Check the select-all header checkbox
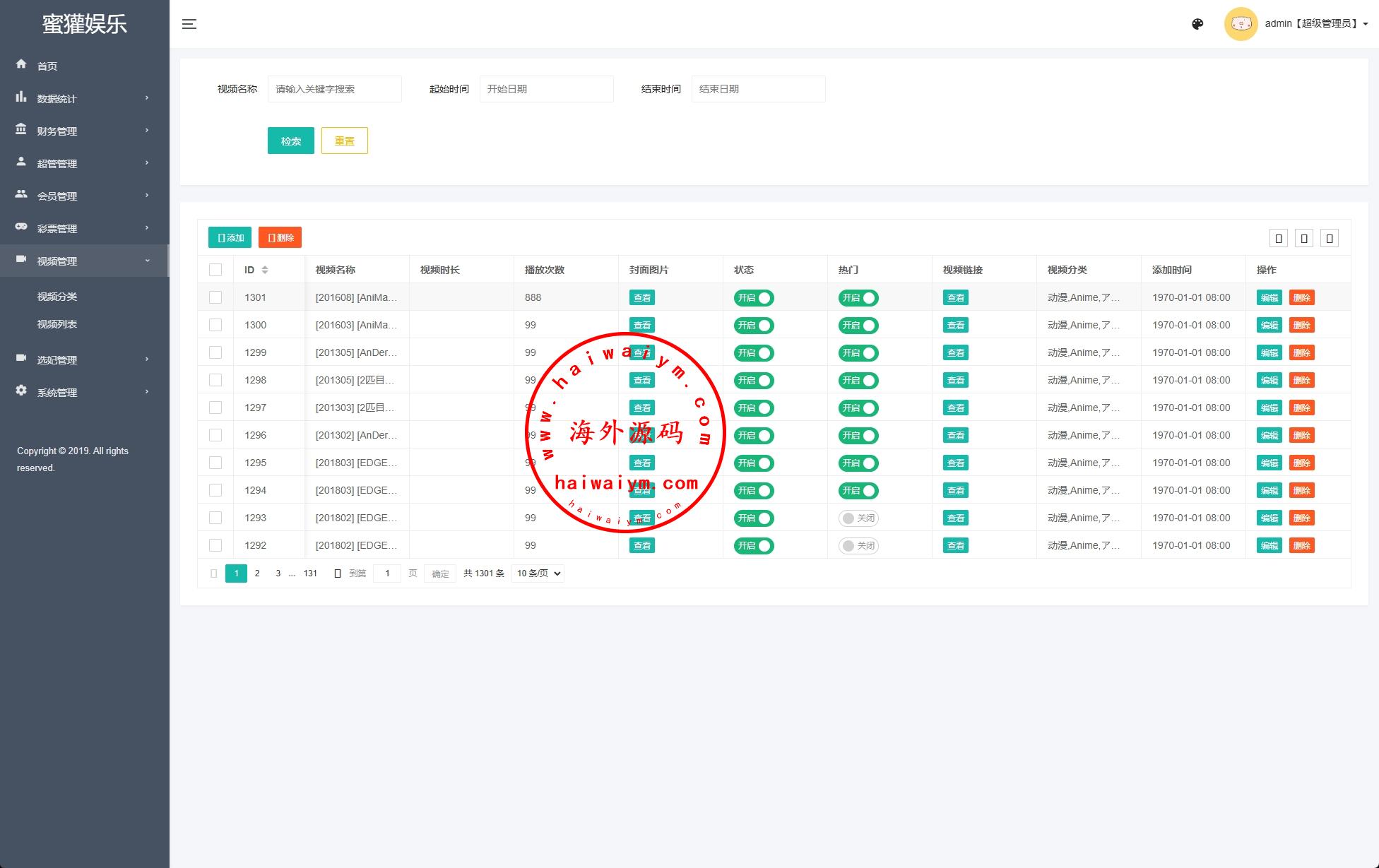Screen dimensions: 1379x868 point(215,270)
